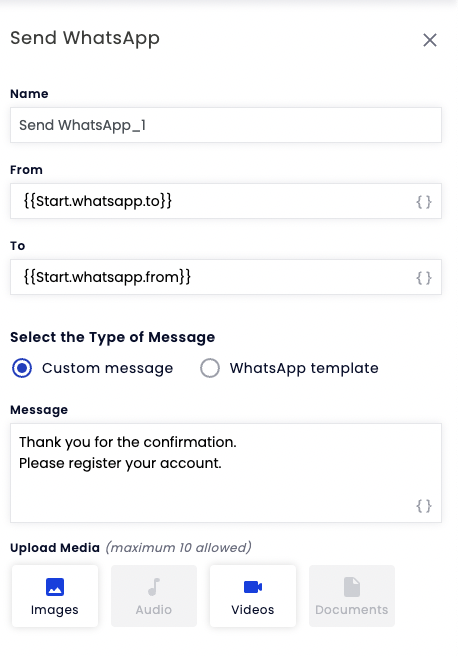Click the Audio music note icon
This screenshot has height=656, width=458.
pos(154,587)
